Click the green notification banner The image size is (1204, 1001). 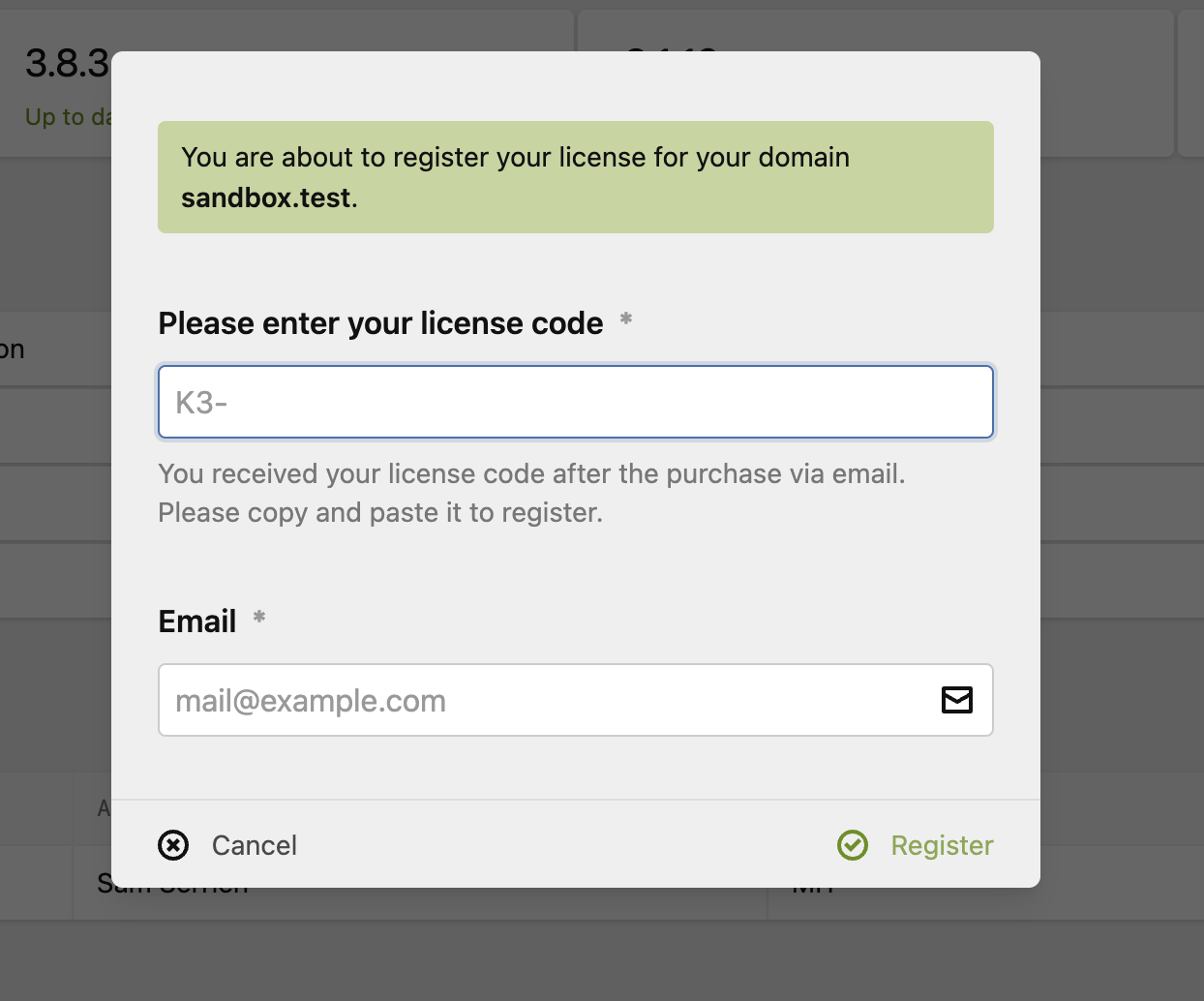coord(576,177)
